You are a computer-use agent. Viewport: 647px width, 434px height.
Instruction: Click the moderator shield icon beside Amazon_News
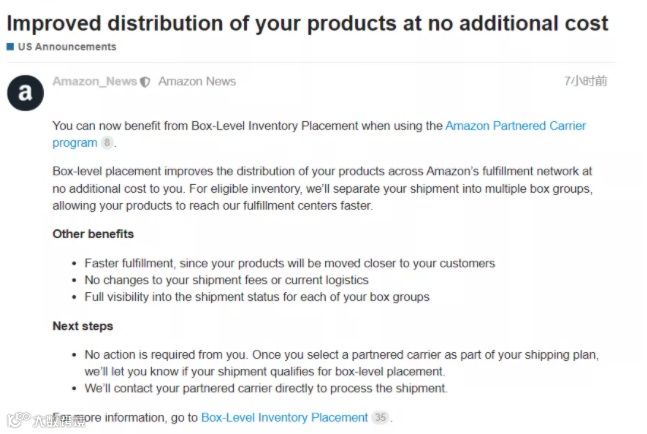[x=146, y=82]
